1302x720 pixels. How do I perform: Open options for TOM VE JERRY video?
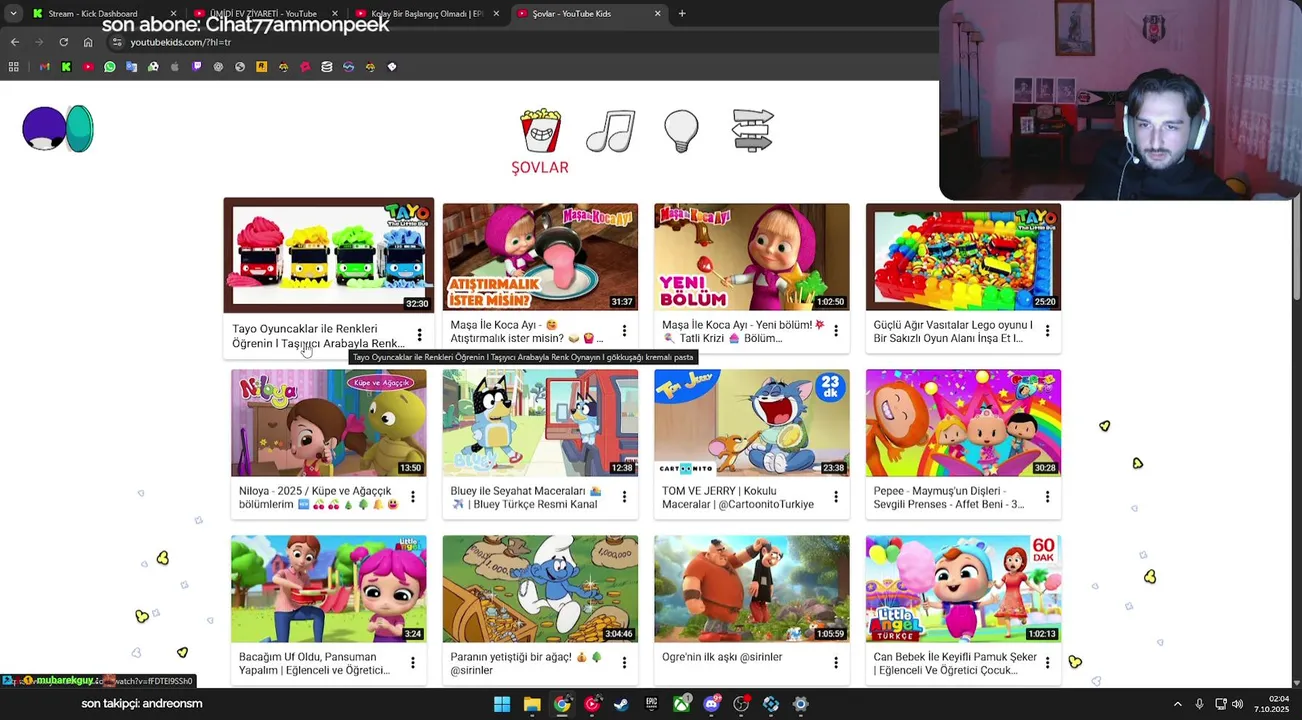point(836,497)
